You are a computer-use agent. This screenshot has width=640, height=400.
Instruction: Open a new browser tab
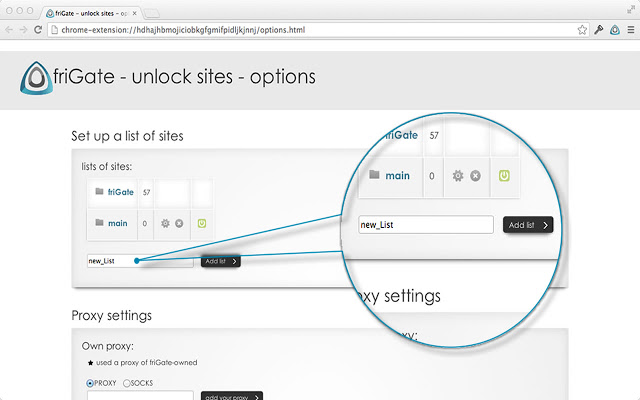[x=151, y=14]
